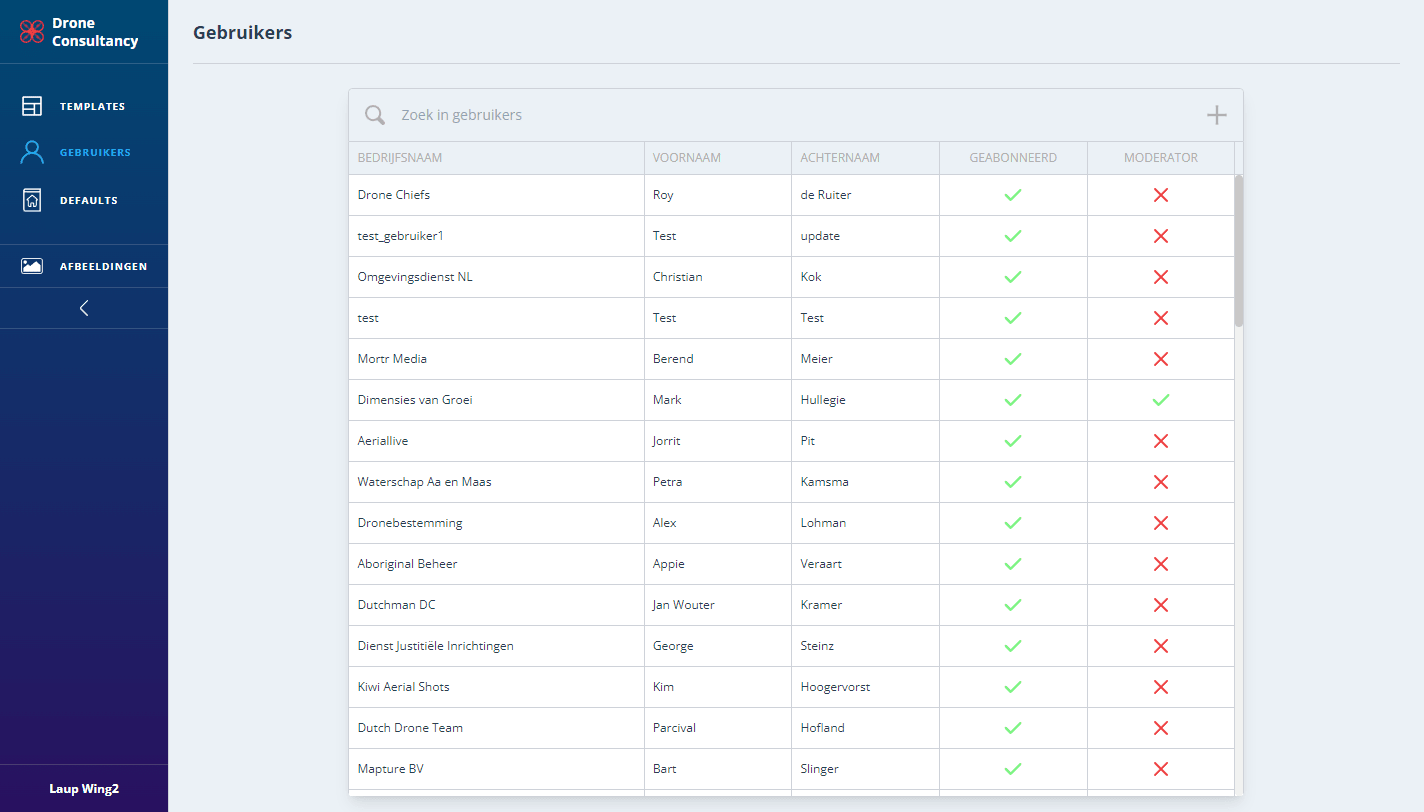Open the Laup Wing2 account link
The height and width of the screenshot is (812, 1424).
pos(84,789)
